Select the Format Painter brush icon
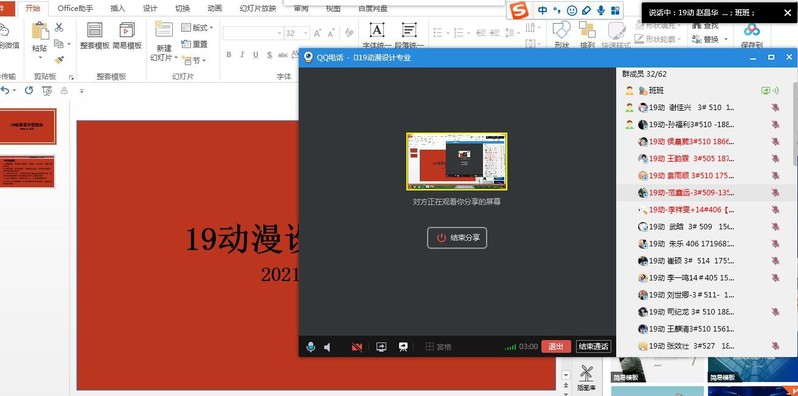 click(x=59, y=60)
